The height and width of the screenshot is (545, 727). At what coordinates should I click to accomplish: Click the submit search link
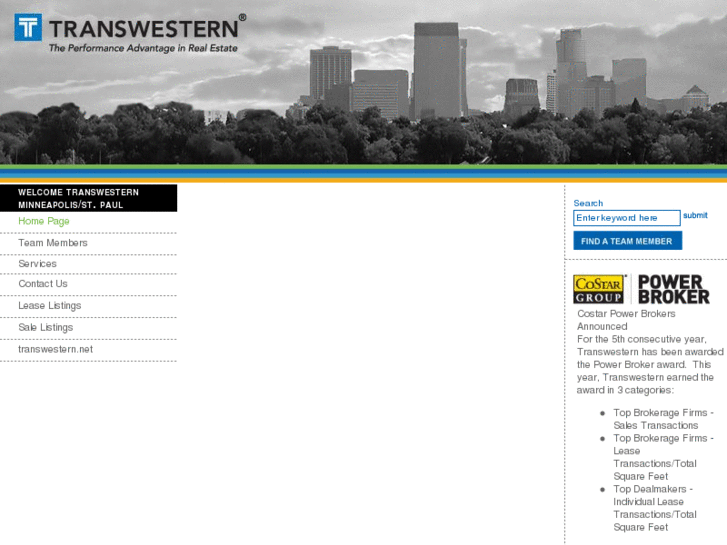(695, 215)
